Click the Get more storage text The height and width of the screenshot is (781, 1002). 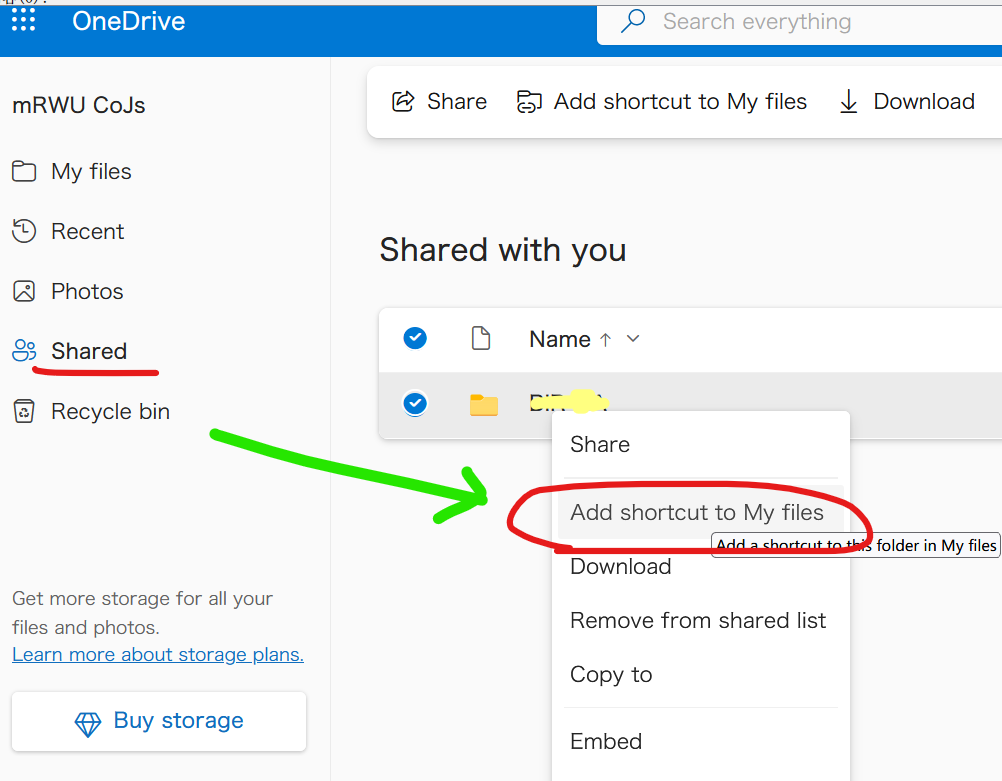pos(142,613)
